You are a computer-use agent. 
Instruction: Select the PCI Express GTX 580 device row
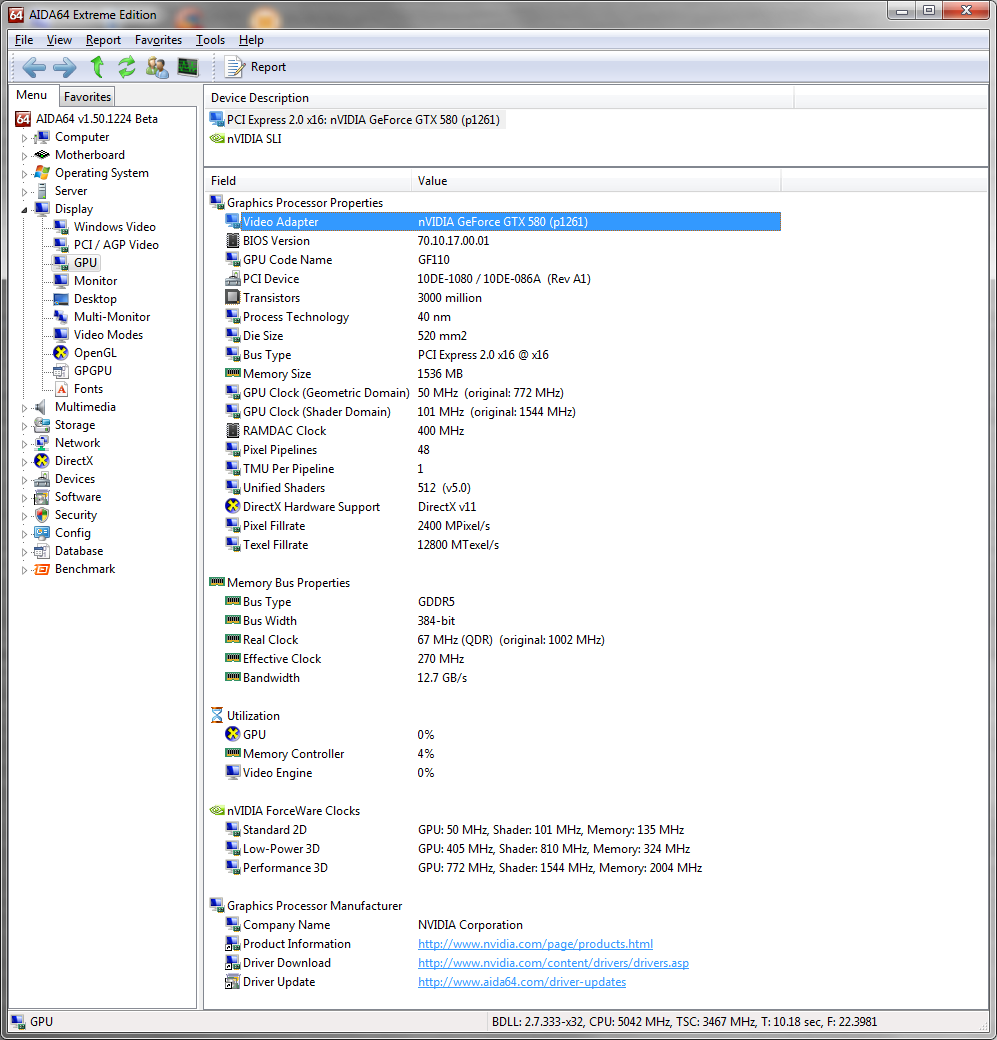356,119
